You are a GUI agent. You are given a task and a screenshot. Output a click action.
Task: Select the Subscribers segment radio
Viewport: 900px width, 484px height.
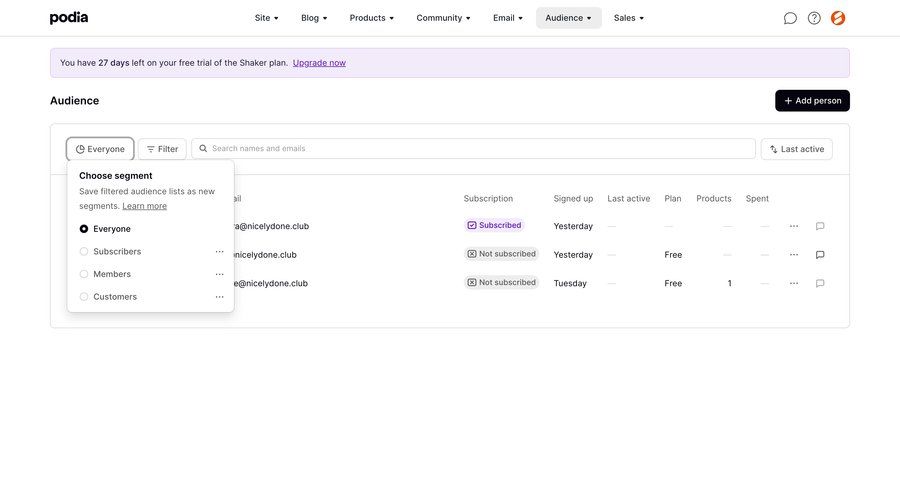coord(84,251)
